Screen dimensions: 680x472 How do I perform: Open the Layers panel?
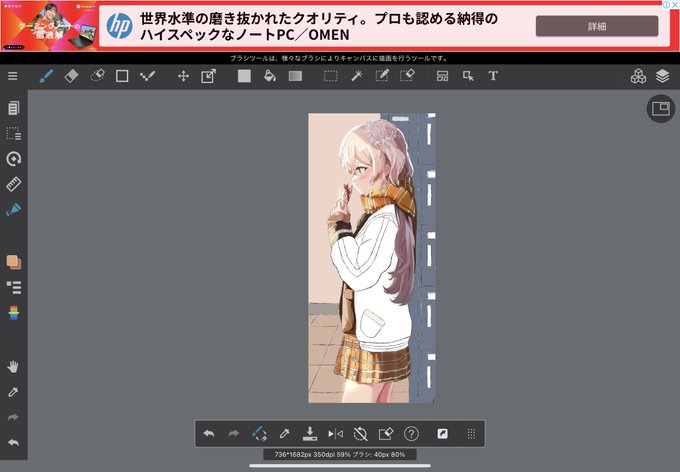pos(663,76)
